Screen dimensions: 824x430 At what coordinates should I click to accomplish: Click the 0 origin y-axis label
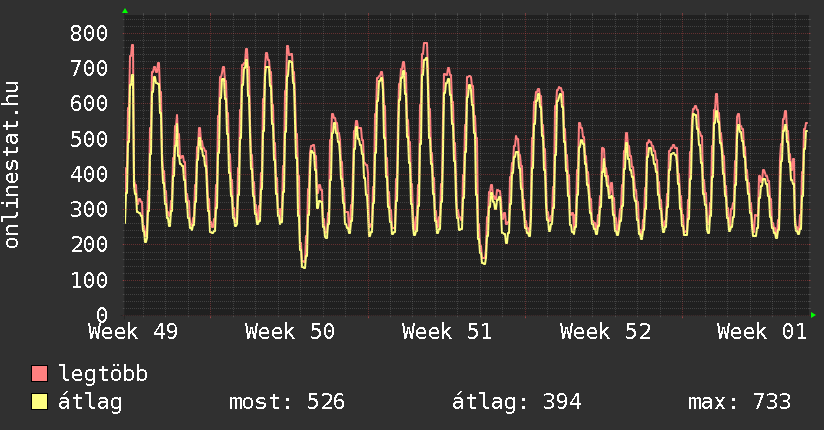pyautogui.click(x=101, y=315)
